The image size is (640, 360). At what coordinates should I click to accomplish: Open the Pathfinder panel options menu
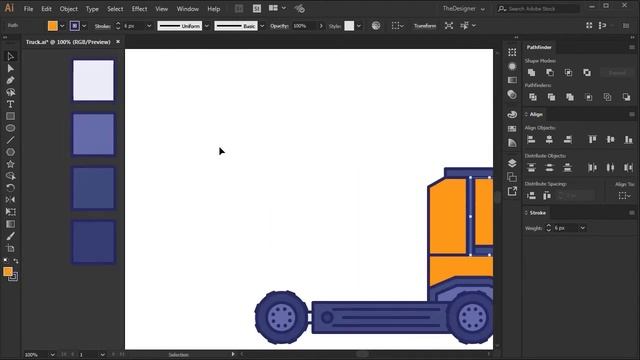(x=631, y=47)
